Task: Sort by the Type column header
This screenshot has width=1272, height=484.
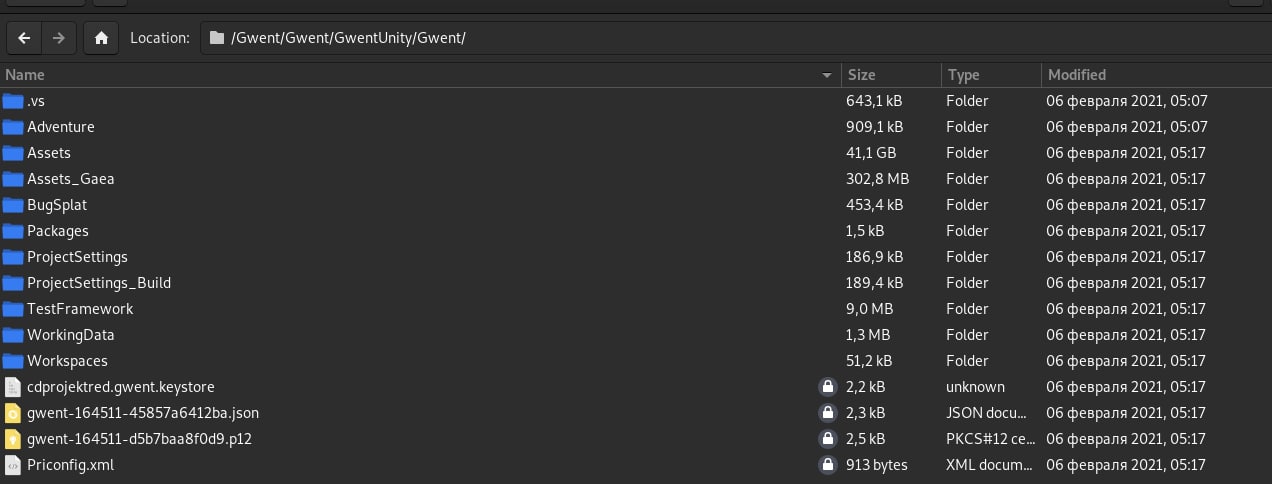Action: click(x=991, y=75)
